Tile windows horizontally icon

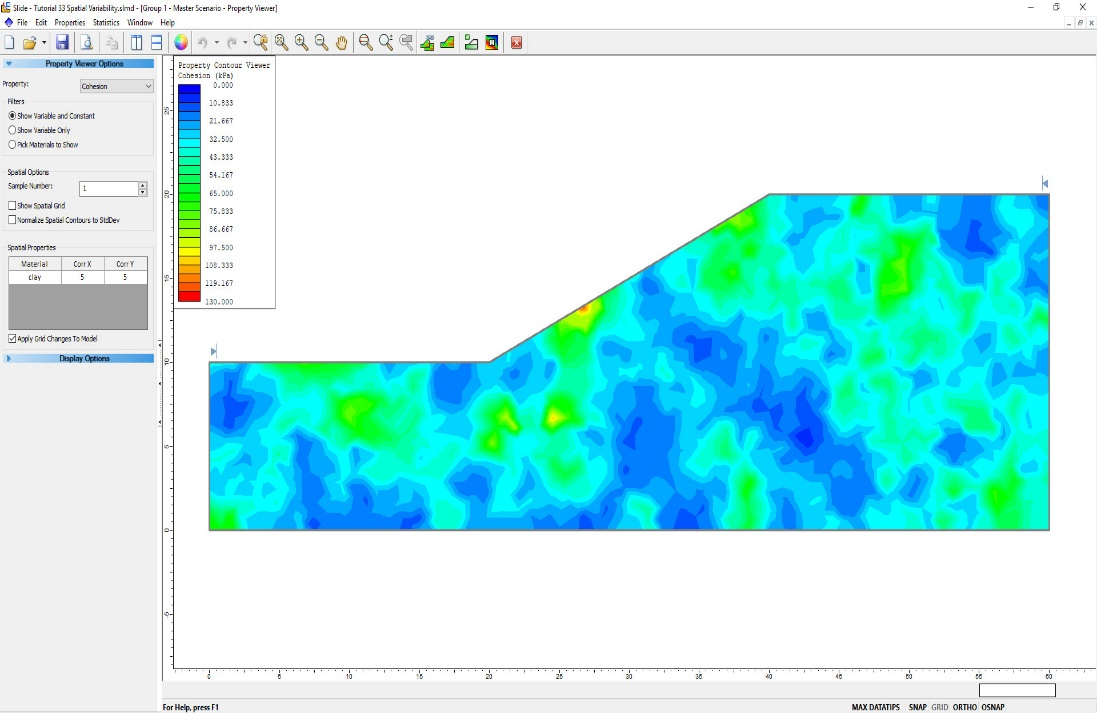pos(157,43)
